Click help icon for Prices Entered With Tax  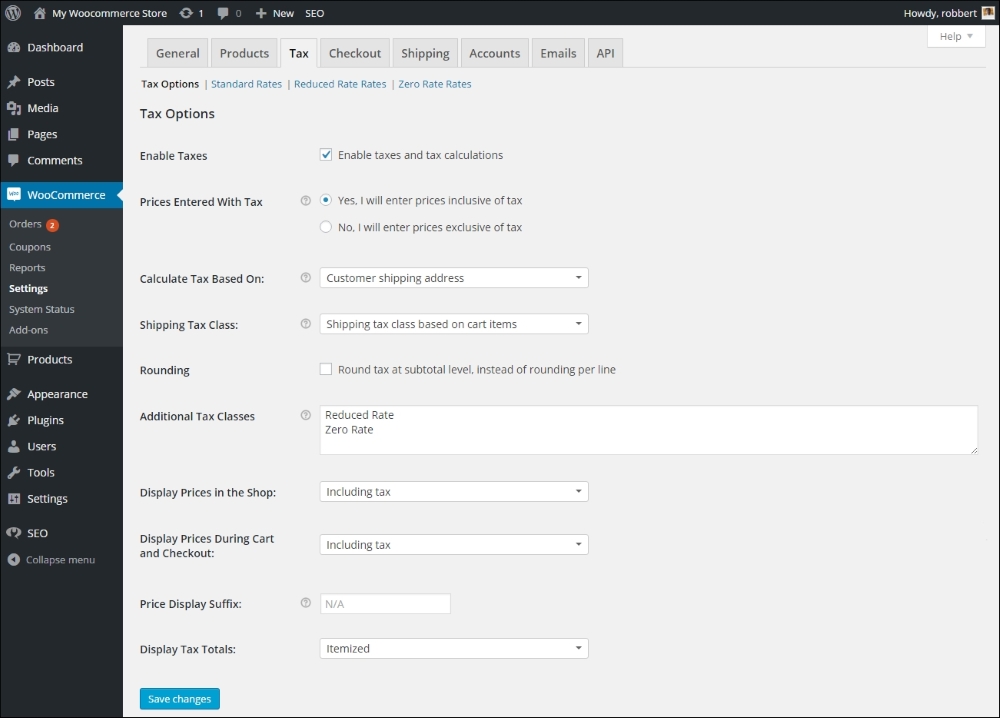pos(305,201)
